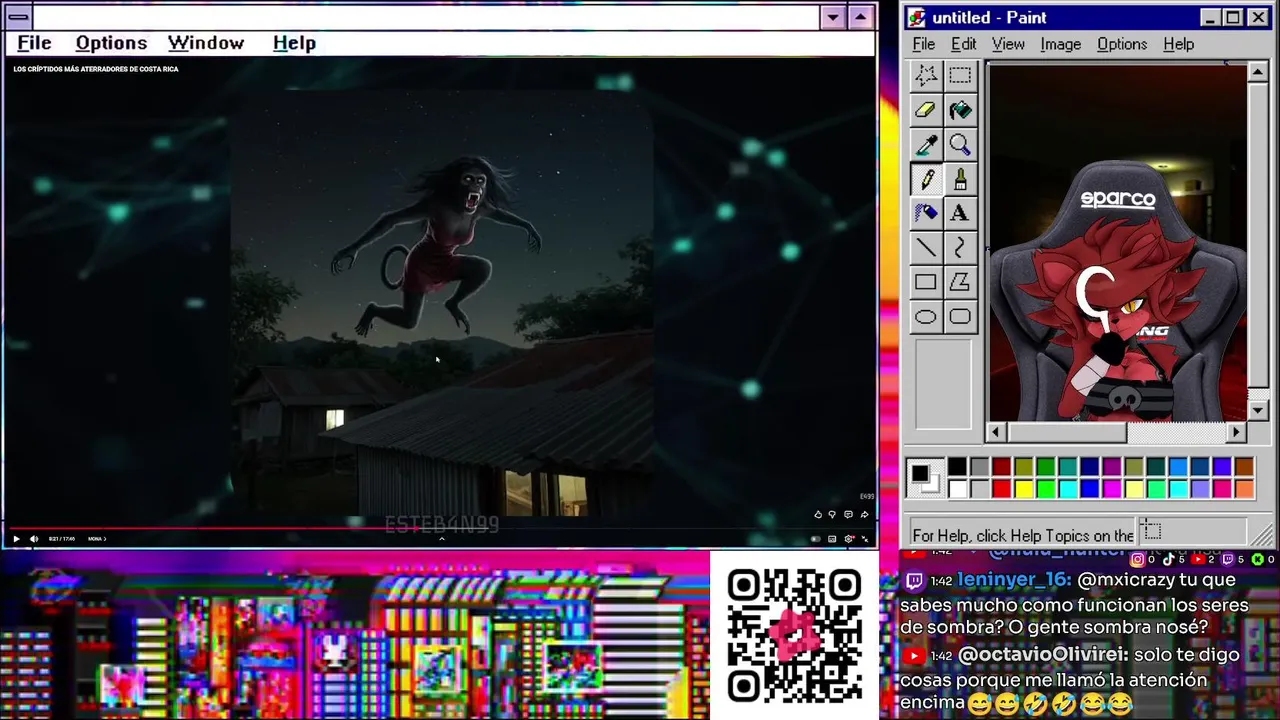Click the video player settings gear
This screenshot has width=1280, height=720.
point(849,539)
